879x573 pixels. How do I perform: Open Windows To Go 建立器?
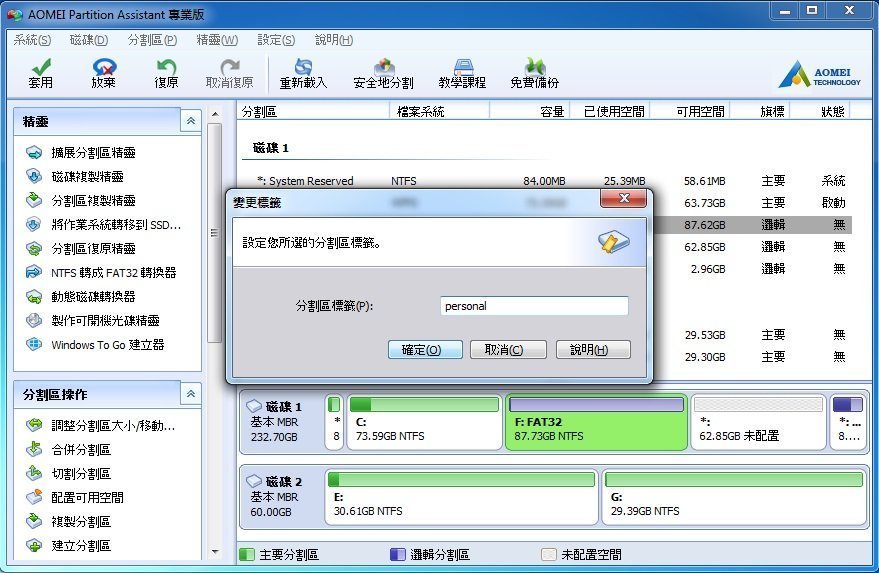pyautogui.click(x=108, y=345)
